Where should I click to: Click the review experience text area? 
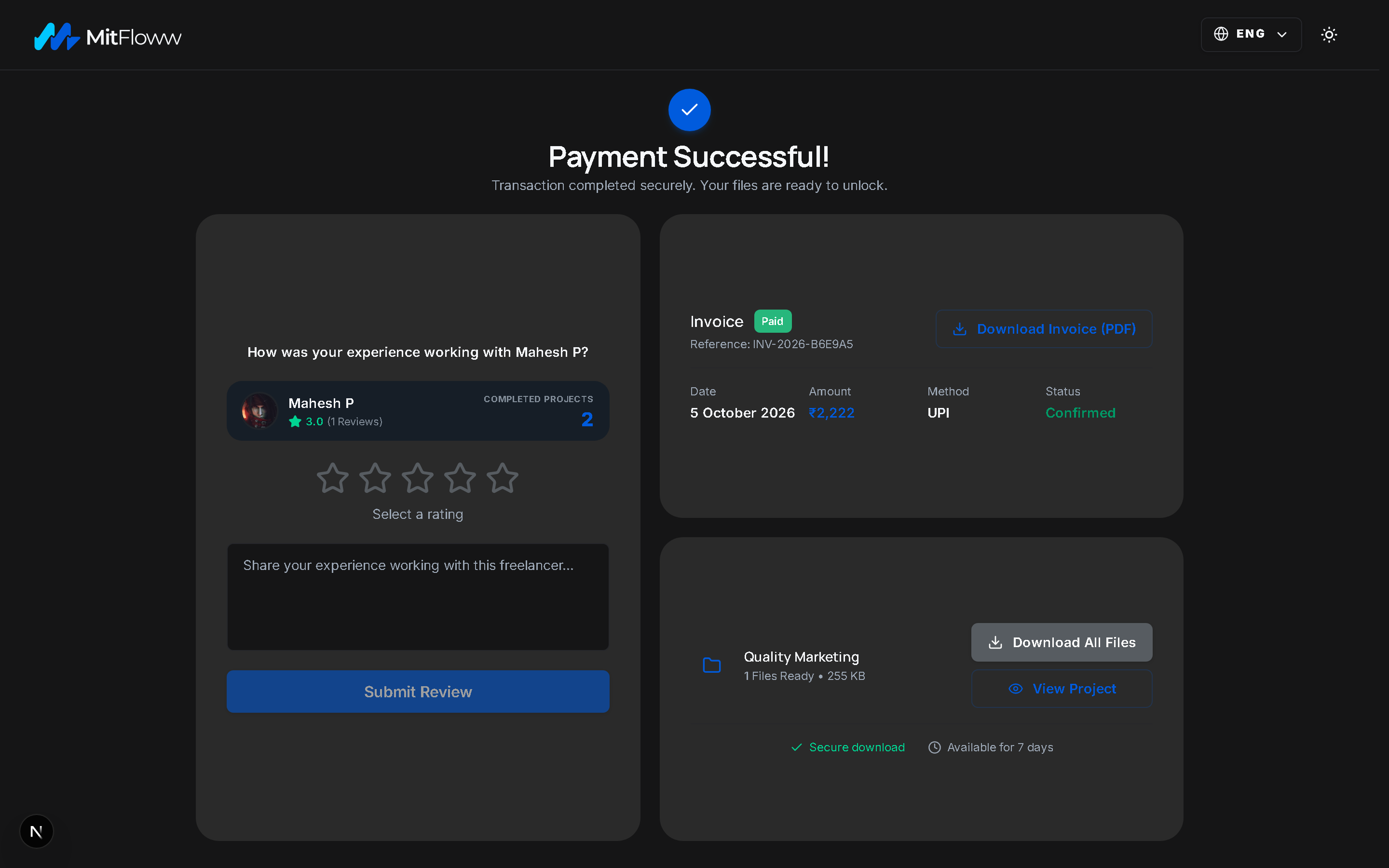tap(418, 597)
